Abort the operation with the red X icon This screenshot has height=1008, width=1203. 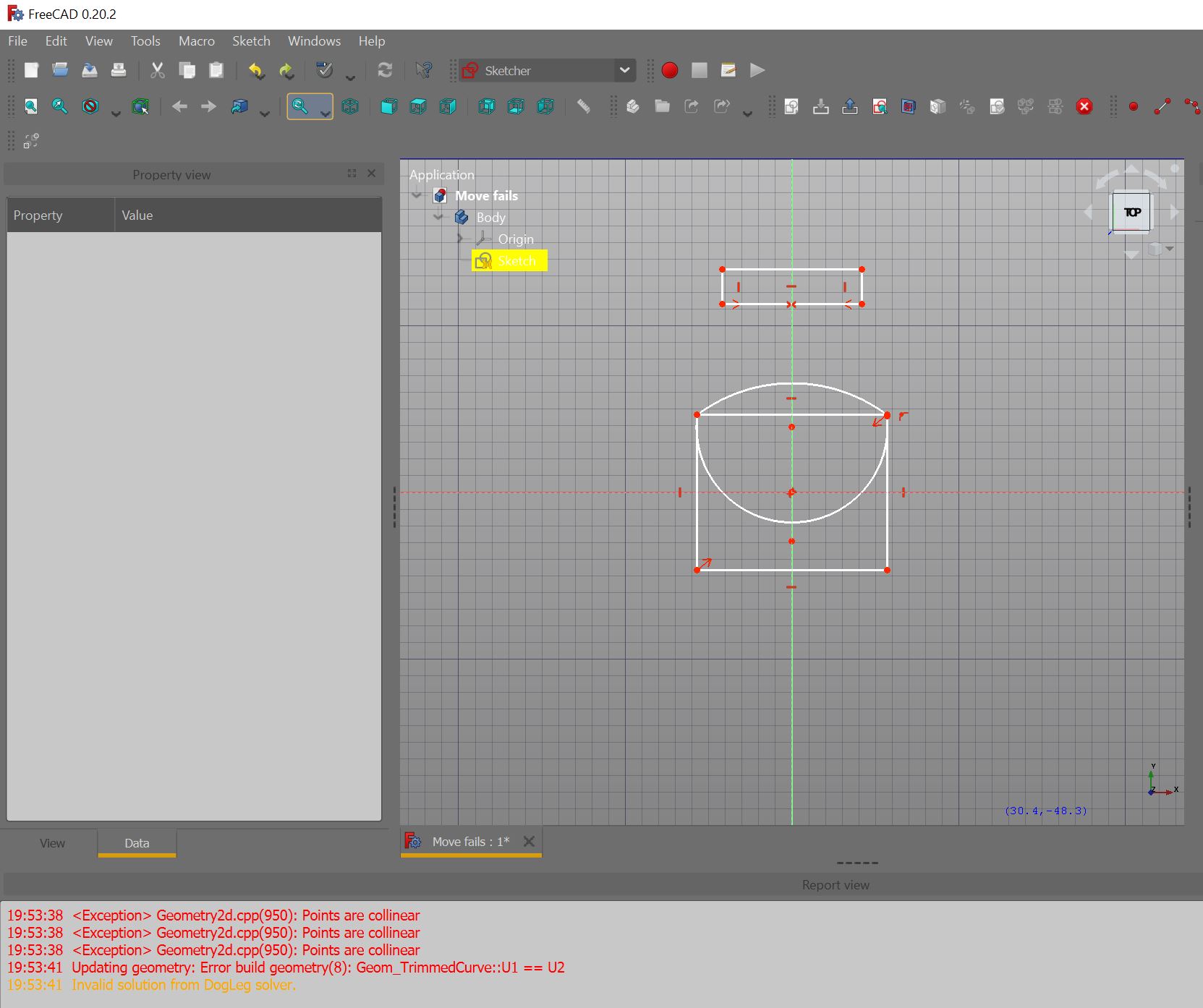click(1084, 106)
